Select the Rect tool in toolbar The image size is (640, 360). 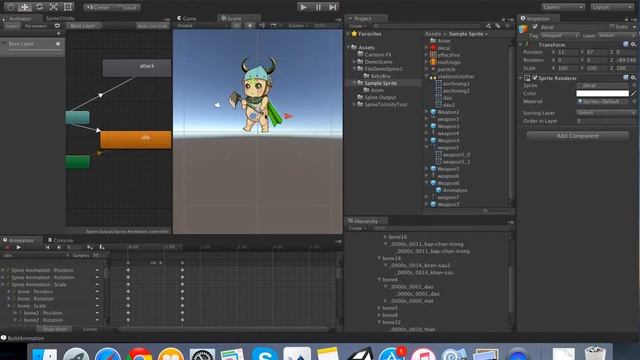coord(68,7)
